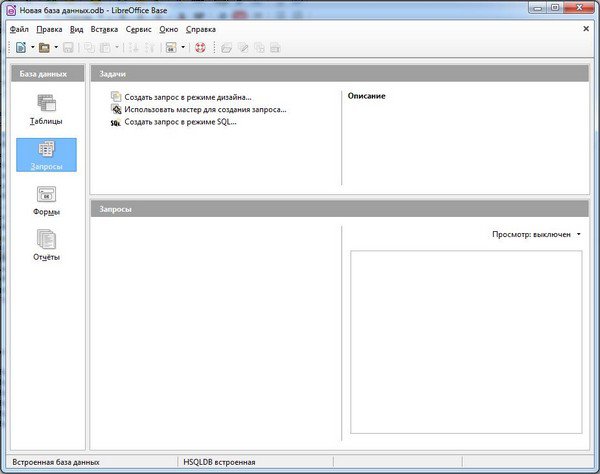Viewport: 600px width, 474px height.
Task: Click Создать запрос в режиме SQL
Action: coord(179,122)
